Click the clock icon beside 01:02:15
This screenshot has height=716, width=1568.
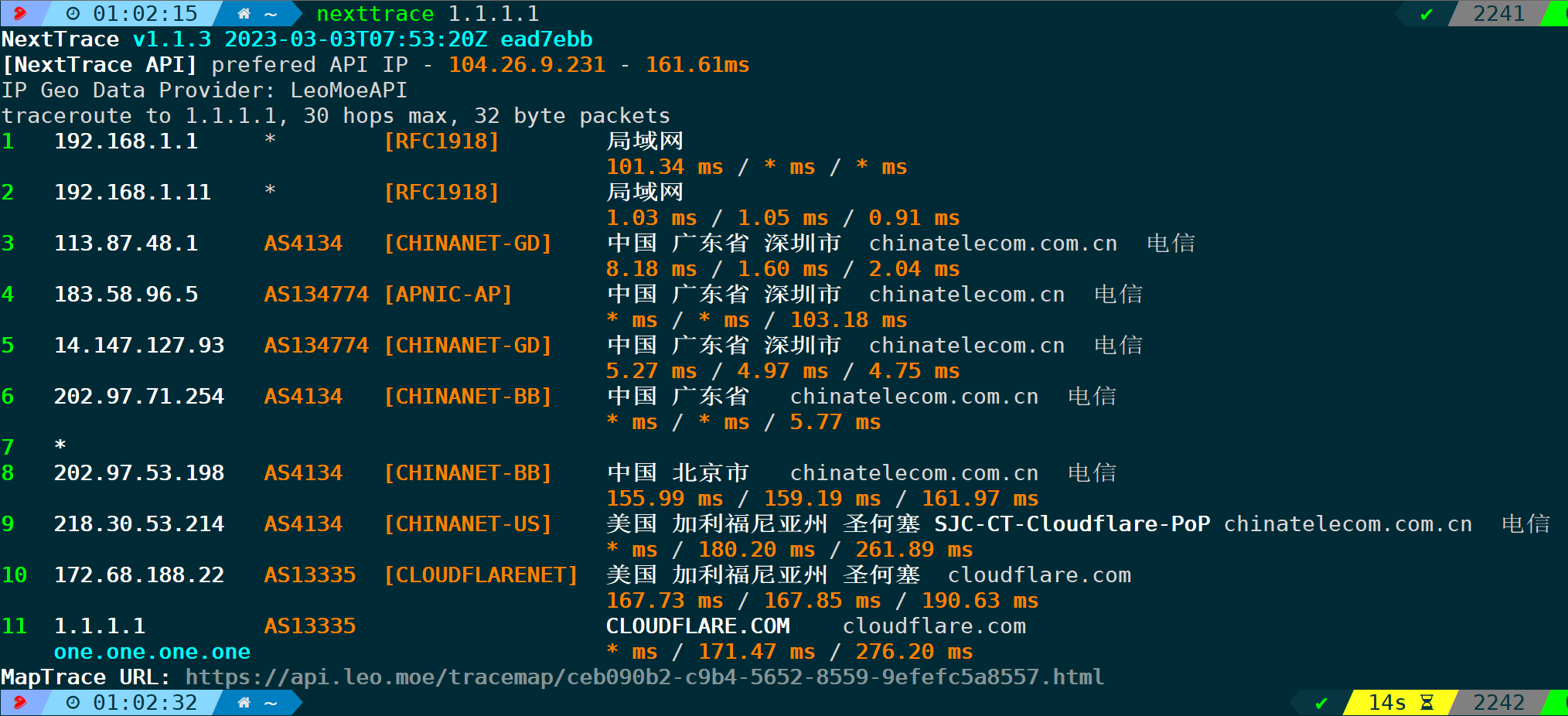(73, 13)
